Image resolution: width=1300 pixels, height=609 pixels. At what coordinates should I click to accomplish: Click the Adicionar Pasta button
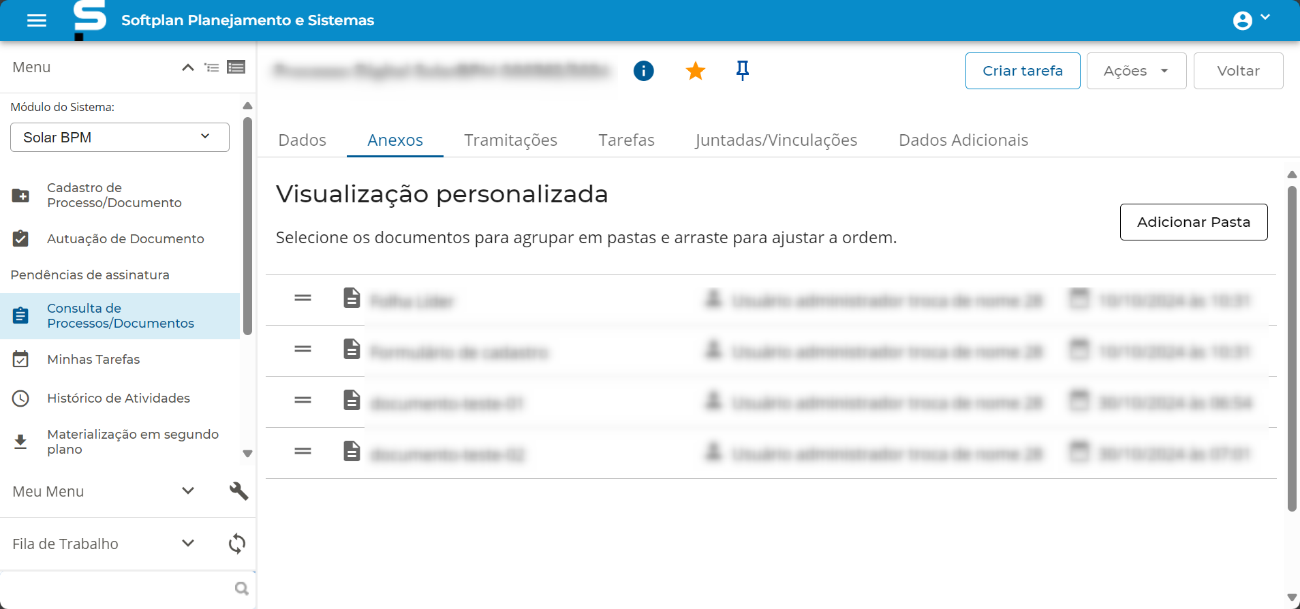point(1193,221)
